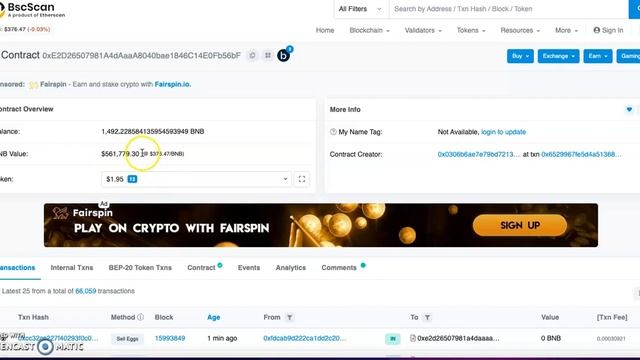The height and width of the screenshot is (360, 640).
Task: Click the 0 BNB value cell
Action: click(x=551, y=338)
